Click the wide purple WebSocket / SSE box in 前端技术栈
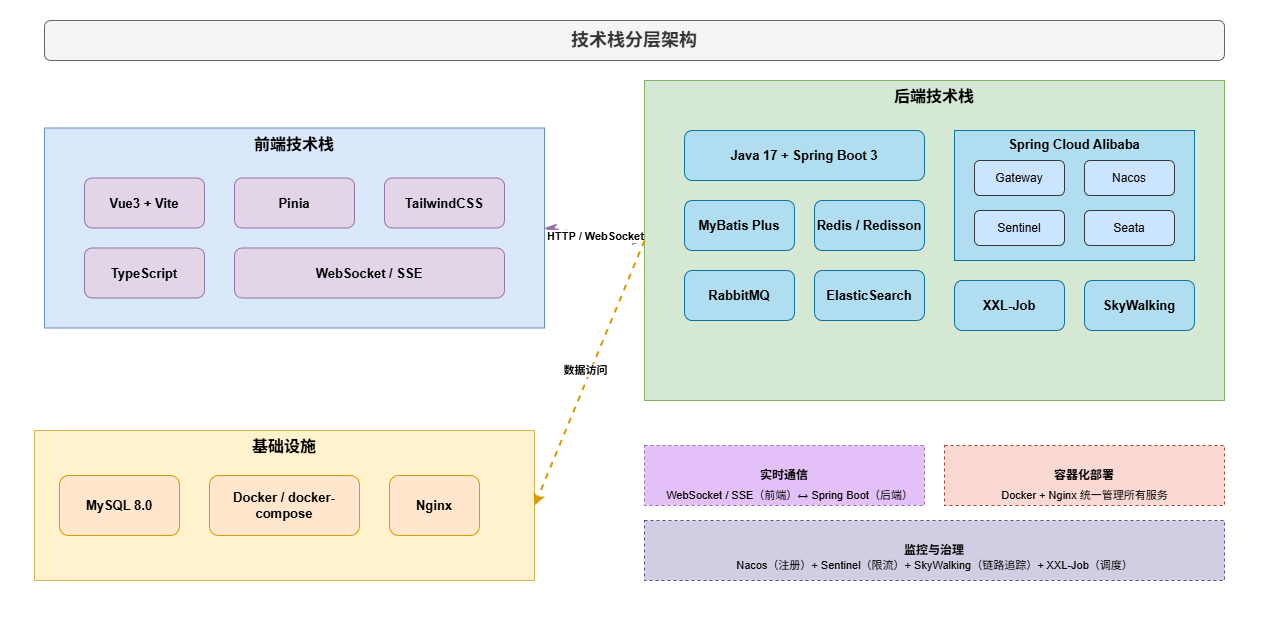This screenshot has height=626, width=1276. click(x=369, y=273)
